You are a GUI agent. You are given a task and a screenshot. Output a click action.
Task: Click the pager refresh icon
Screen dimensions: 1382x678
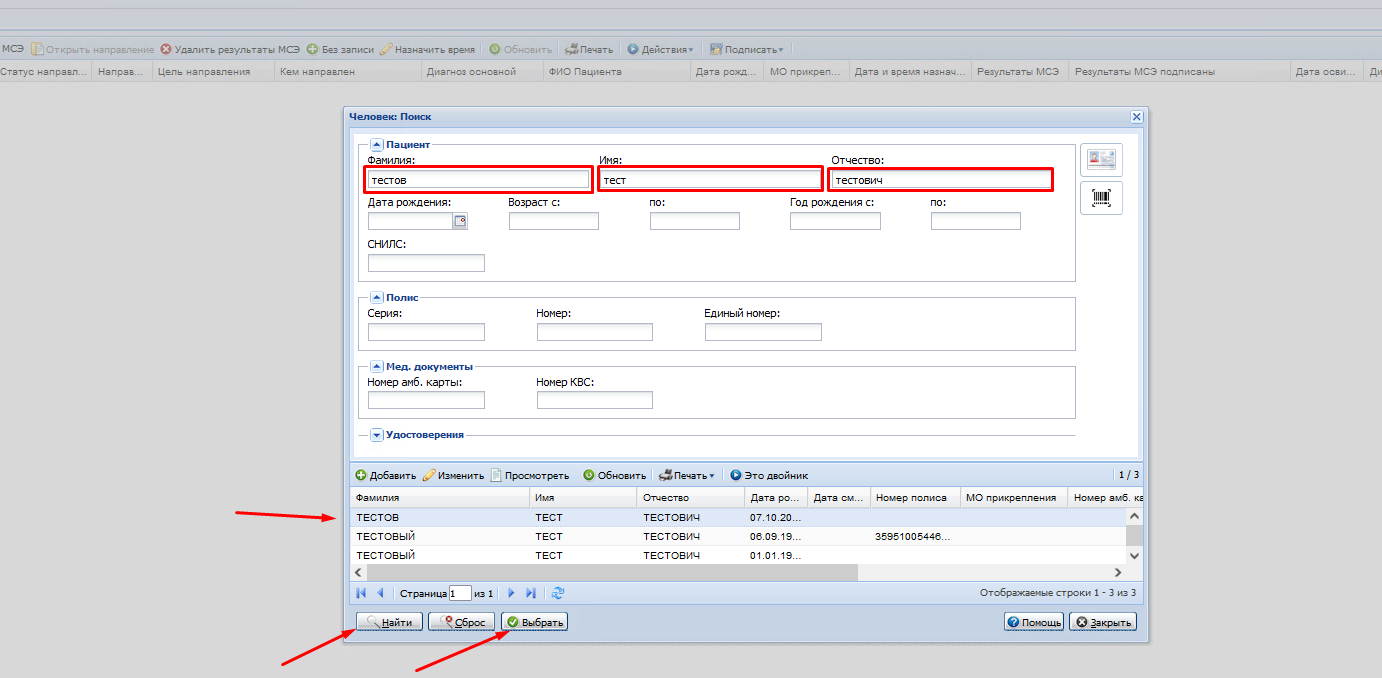[558, 593]
